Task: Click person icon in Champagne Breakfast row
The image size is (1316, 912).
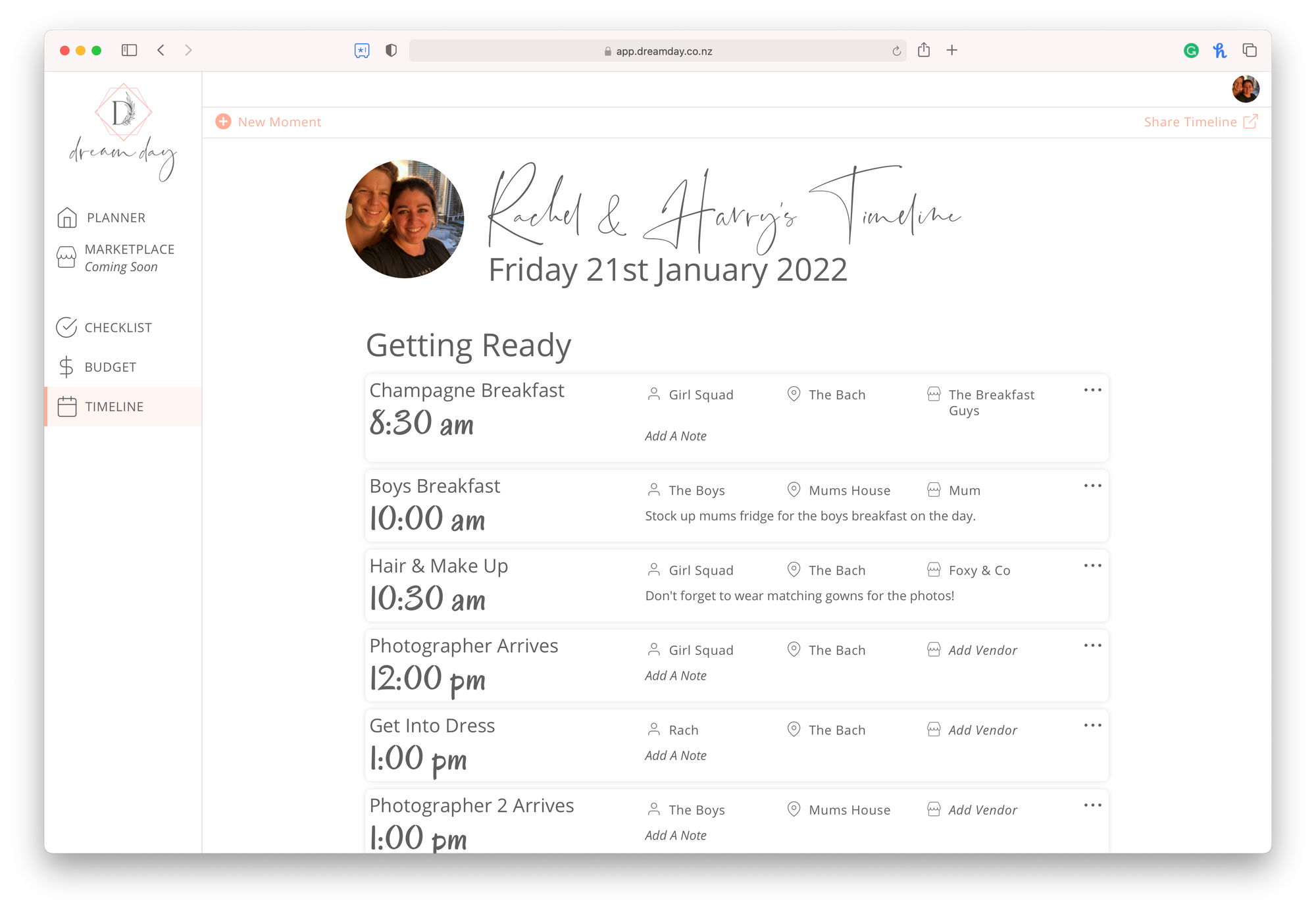Action: 654,394
